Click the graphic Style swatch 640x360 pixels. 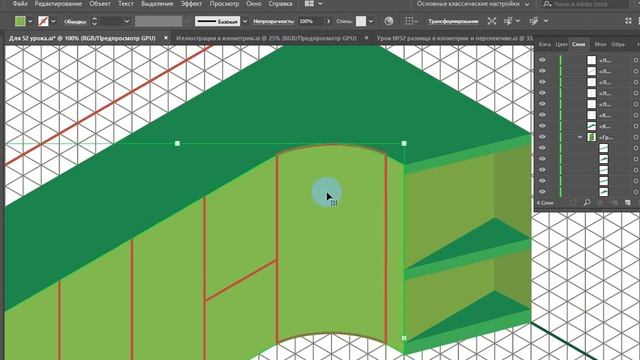coord(361,21)
